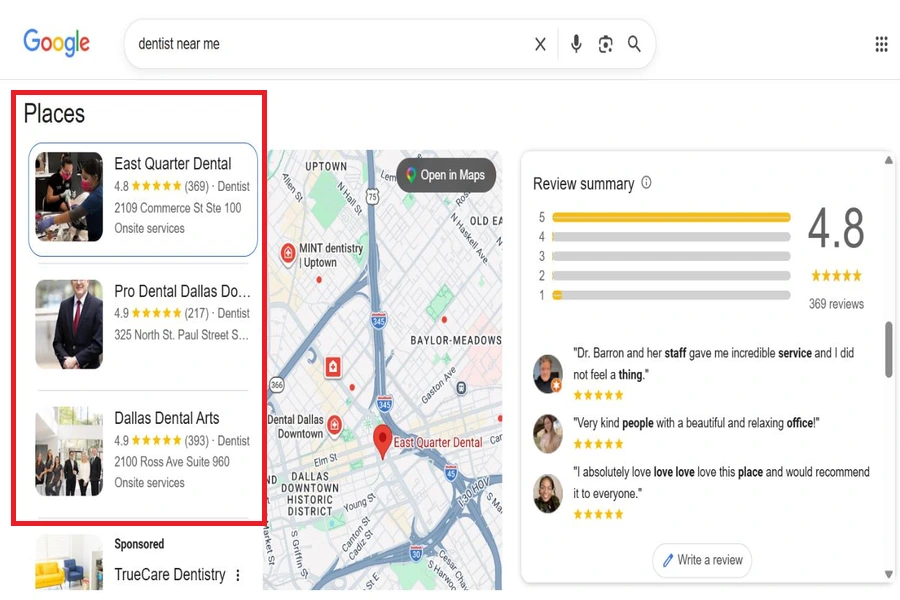900x600 pixels.
Task: Click the East Quarter Dental red map marker
Action: [x=382, y=441]
